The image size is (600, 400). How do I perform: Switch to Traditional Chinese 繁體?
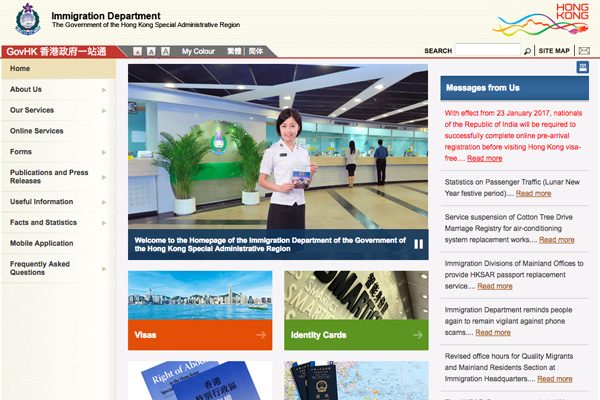point(234,51)
